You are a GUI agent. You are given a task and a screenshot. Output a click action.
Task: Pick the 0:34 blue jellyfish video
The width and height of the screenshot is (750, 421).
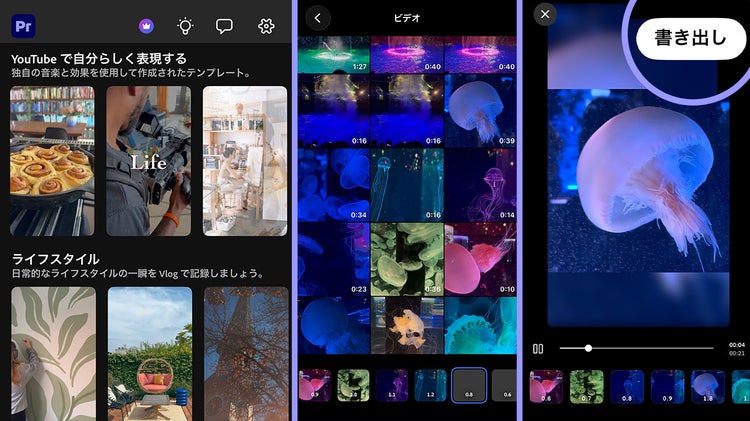(334, 185)
